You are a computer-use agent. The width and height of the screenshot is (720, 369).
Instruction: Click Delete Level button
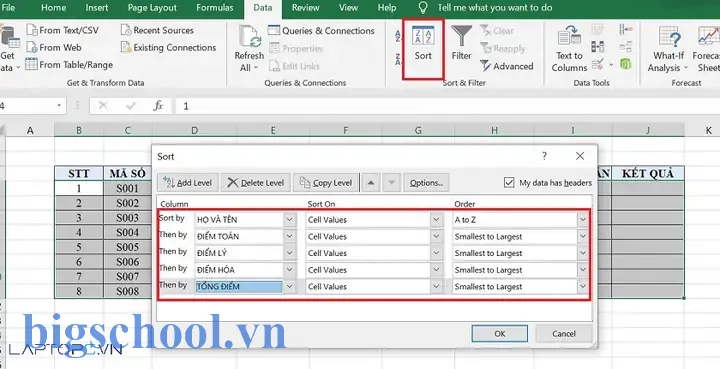coord(256,183)
